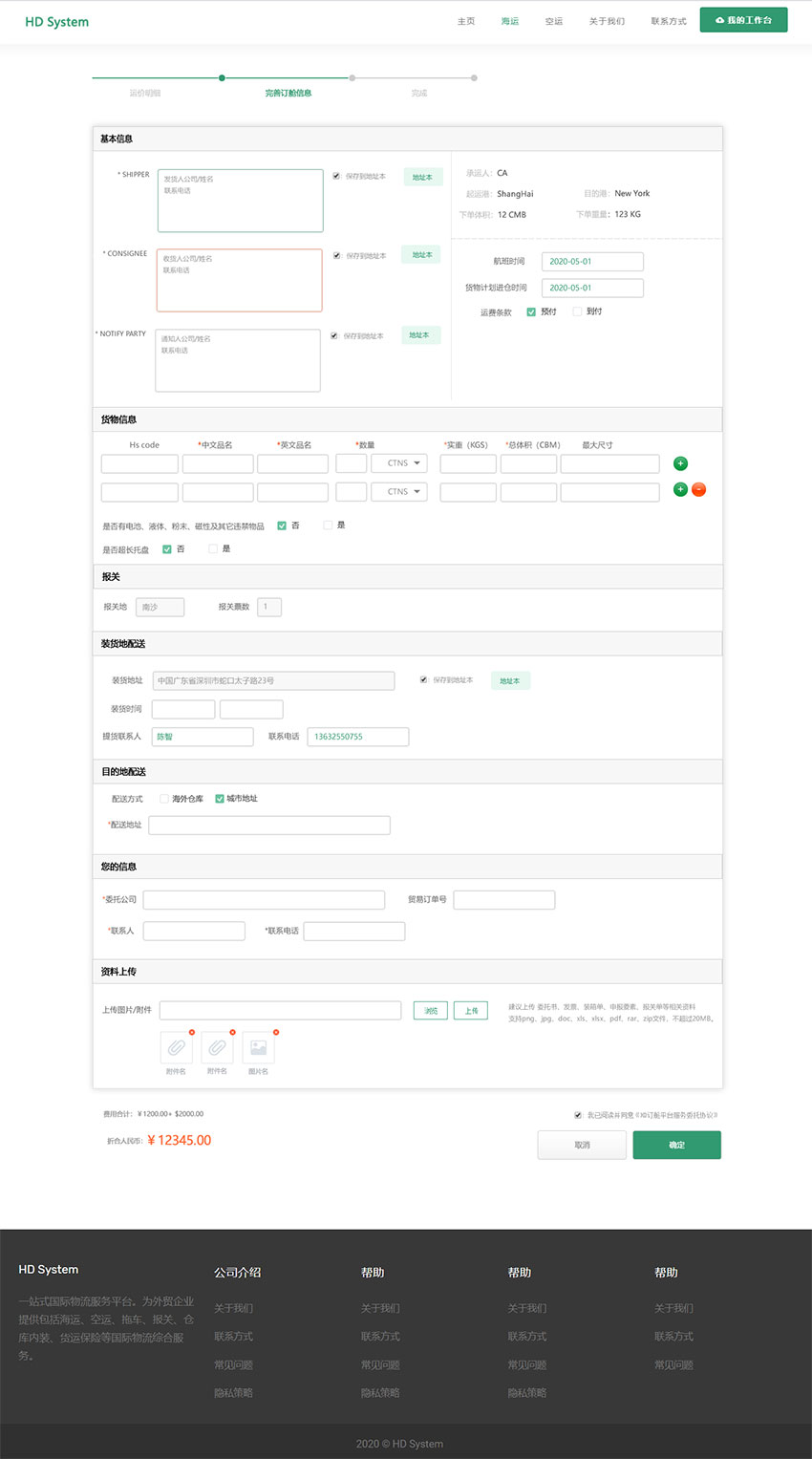
Task: Click the green plus icon in first cargo row
Action: pos(680,463)
